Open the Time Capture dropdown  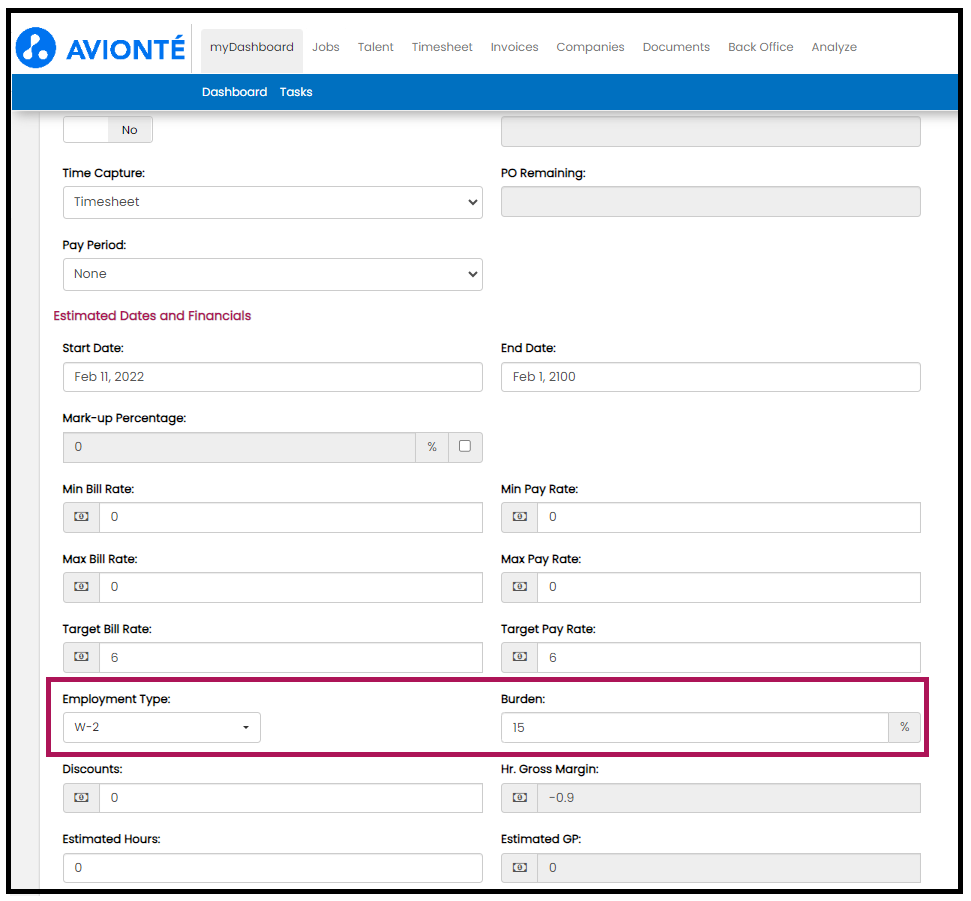[x=272, y=202]
